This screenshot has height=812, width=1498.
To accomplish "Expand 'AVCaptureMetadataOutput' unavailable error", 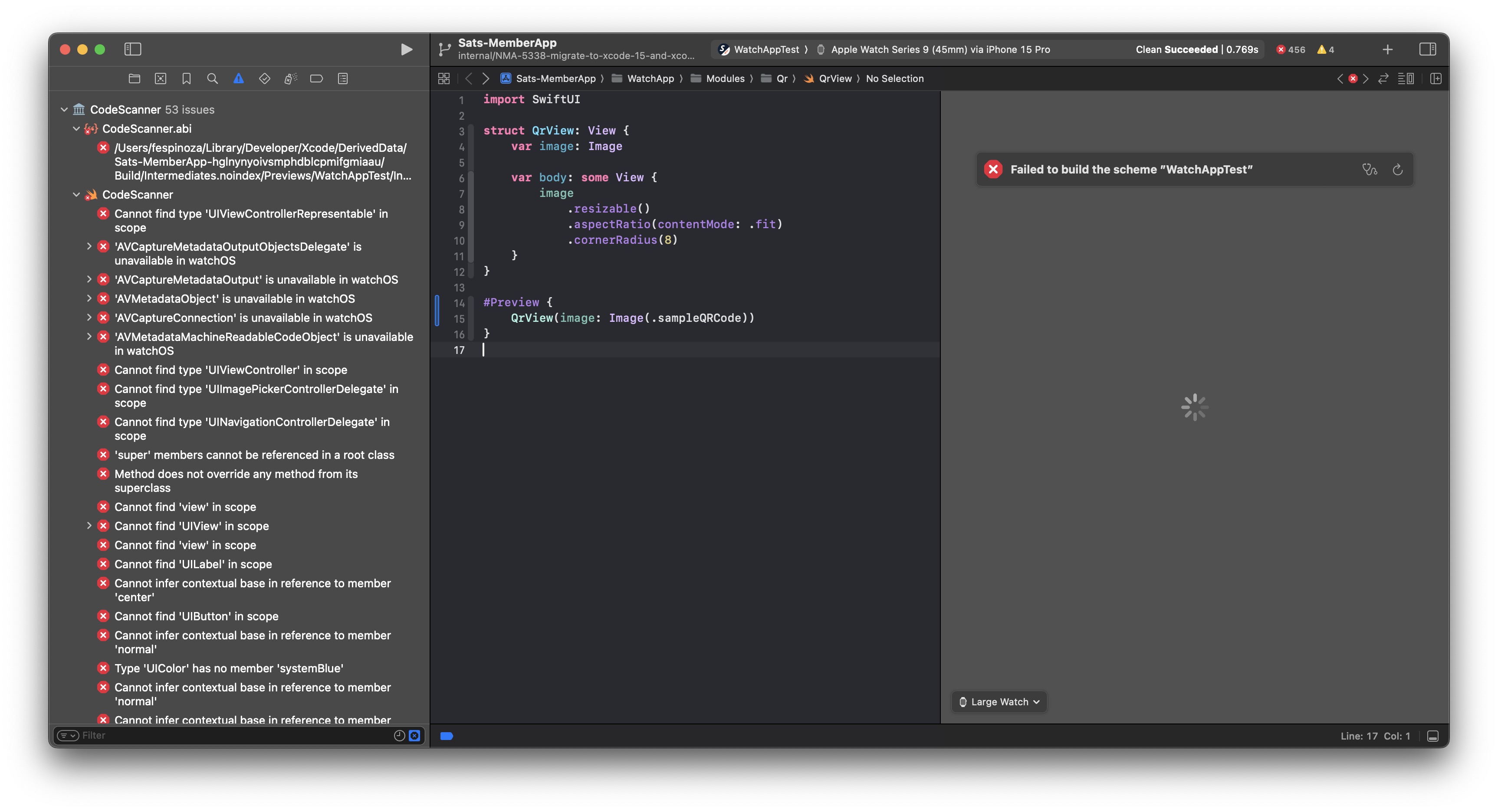I will pyautogui.click(x=89, y=280).
